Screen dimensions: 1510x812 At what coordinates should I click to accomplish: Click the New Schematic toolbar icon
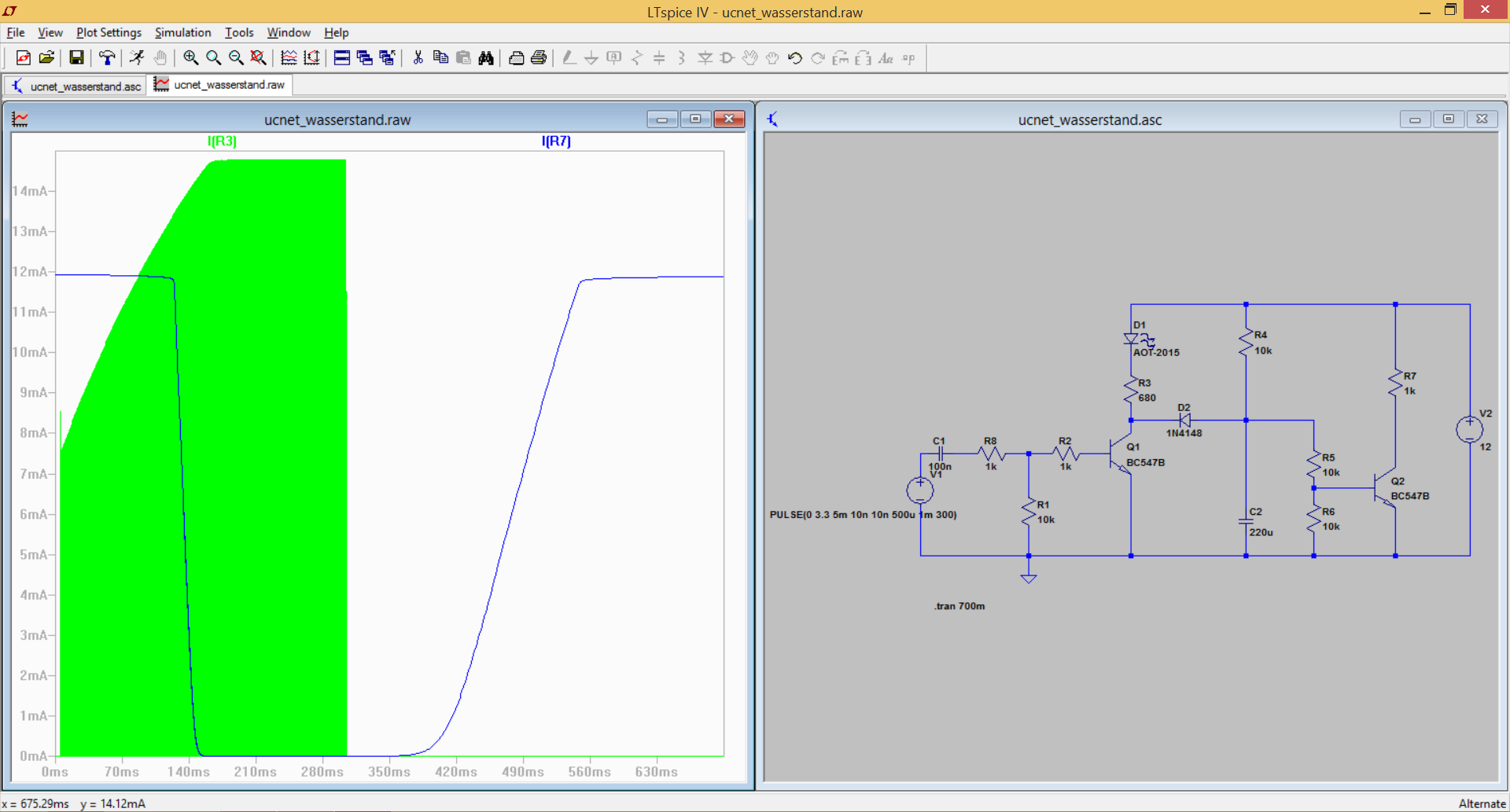(24, 57)
